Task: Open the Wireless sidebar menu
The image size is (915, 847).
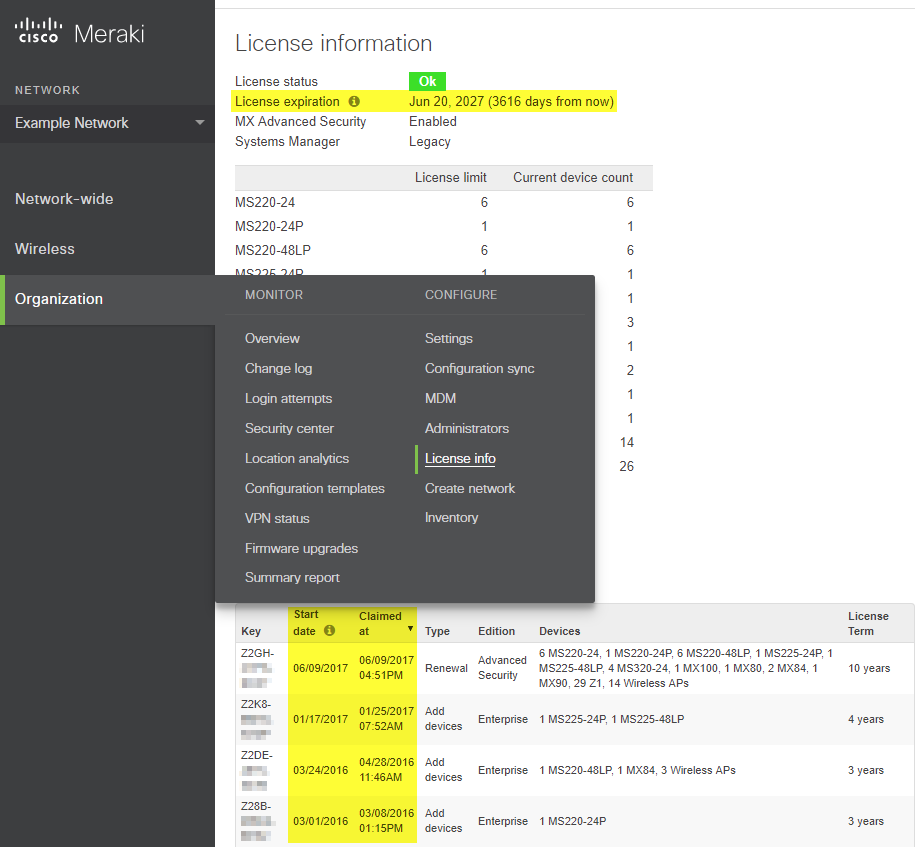Action: (x=45, y=249)
